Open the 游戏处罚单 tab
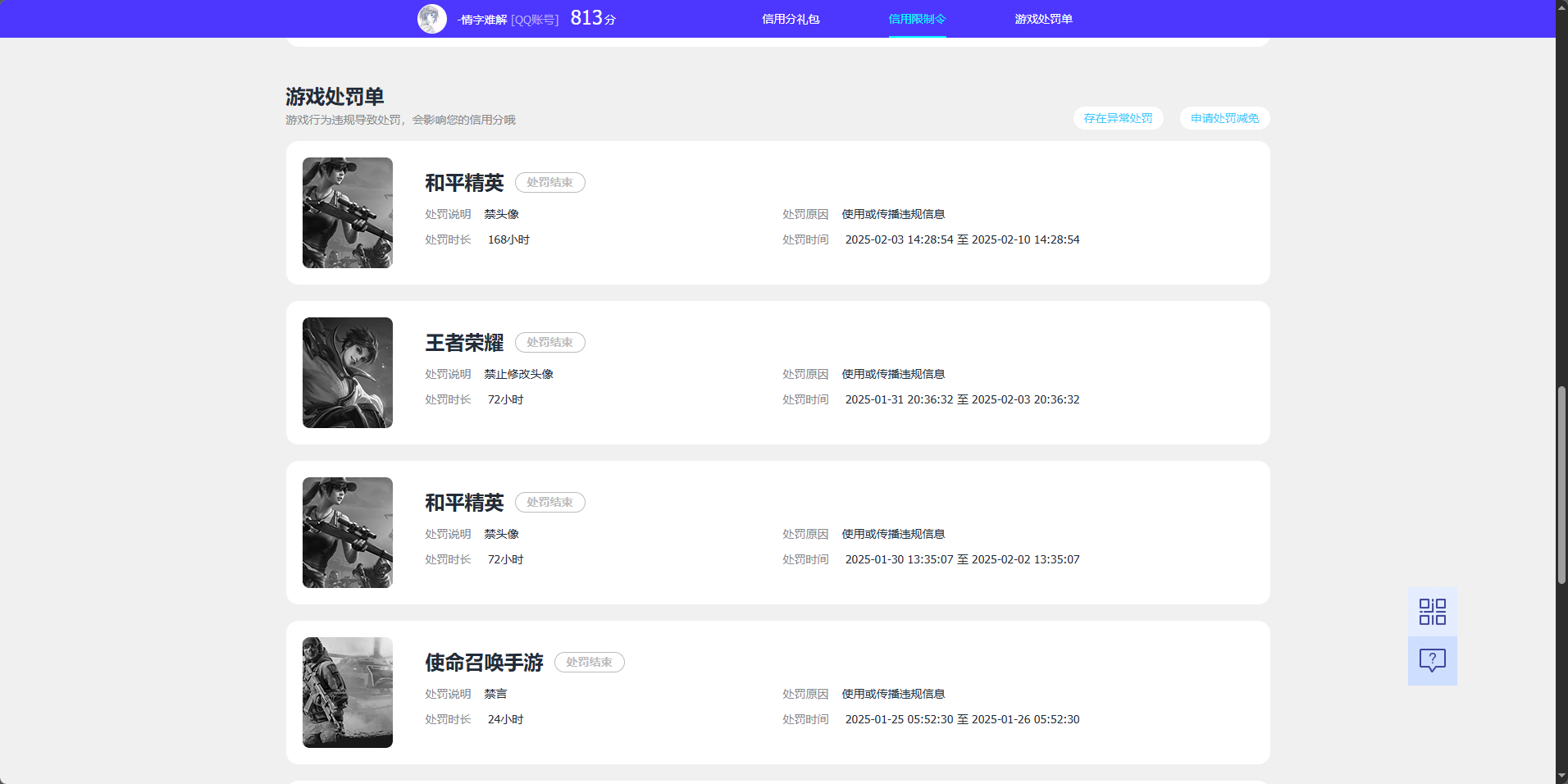 1044,18
